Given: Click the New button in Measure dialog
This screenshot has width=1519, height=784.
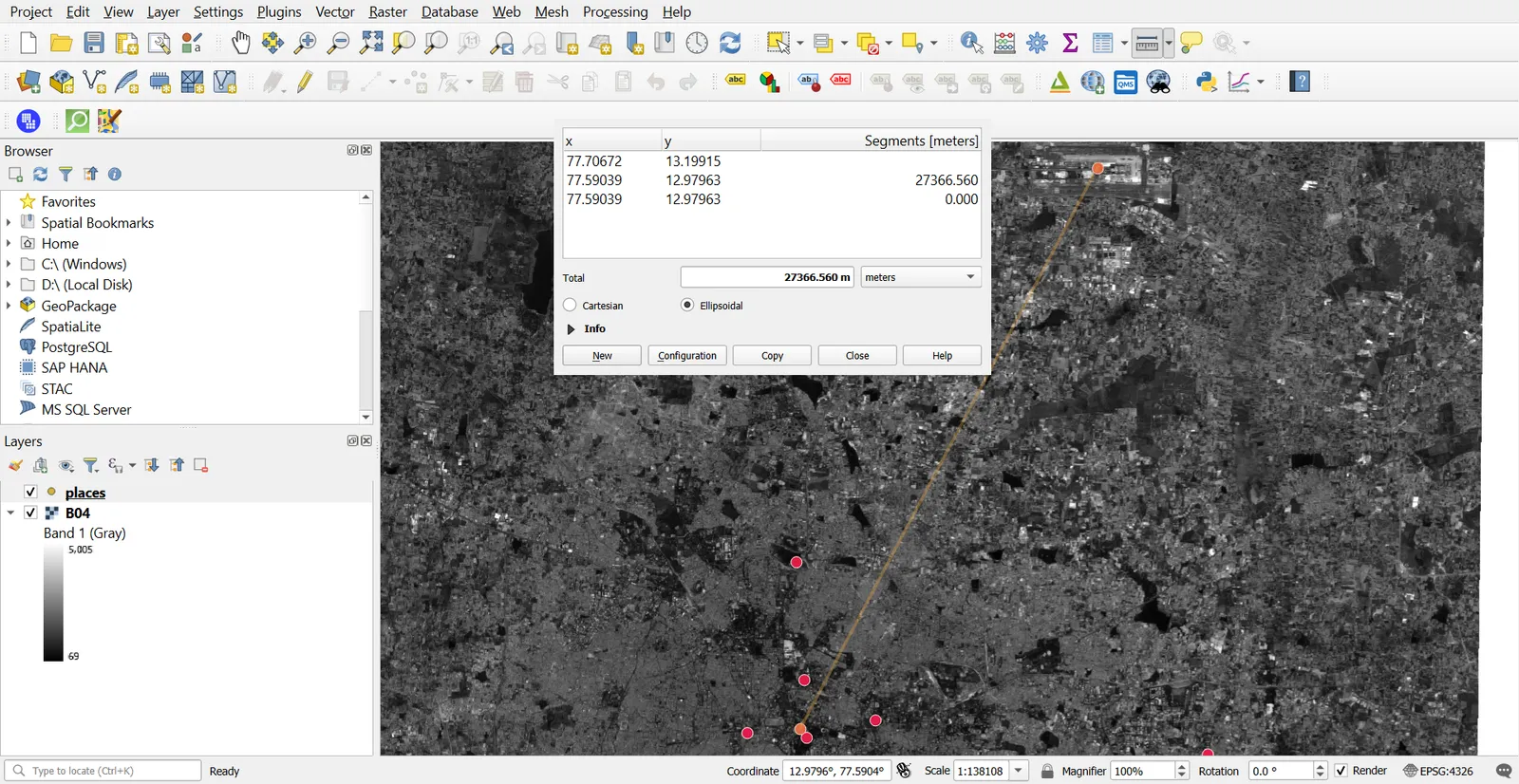Looking at the screenshot, I should point(602,356).
